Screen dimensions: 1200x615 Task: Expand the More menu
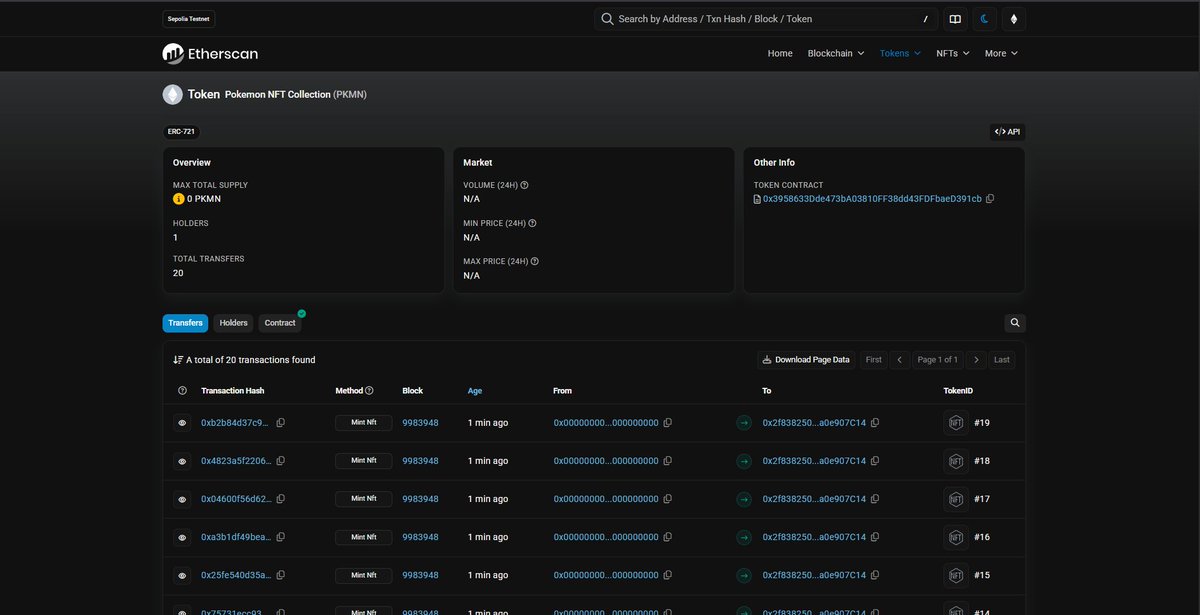click(x=1001, y=53)
